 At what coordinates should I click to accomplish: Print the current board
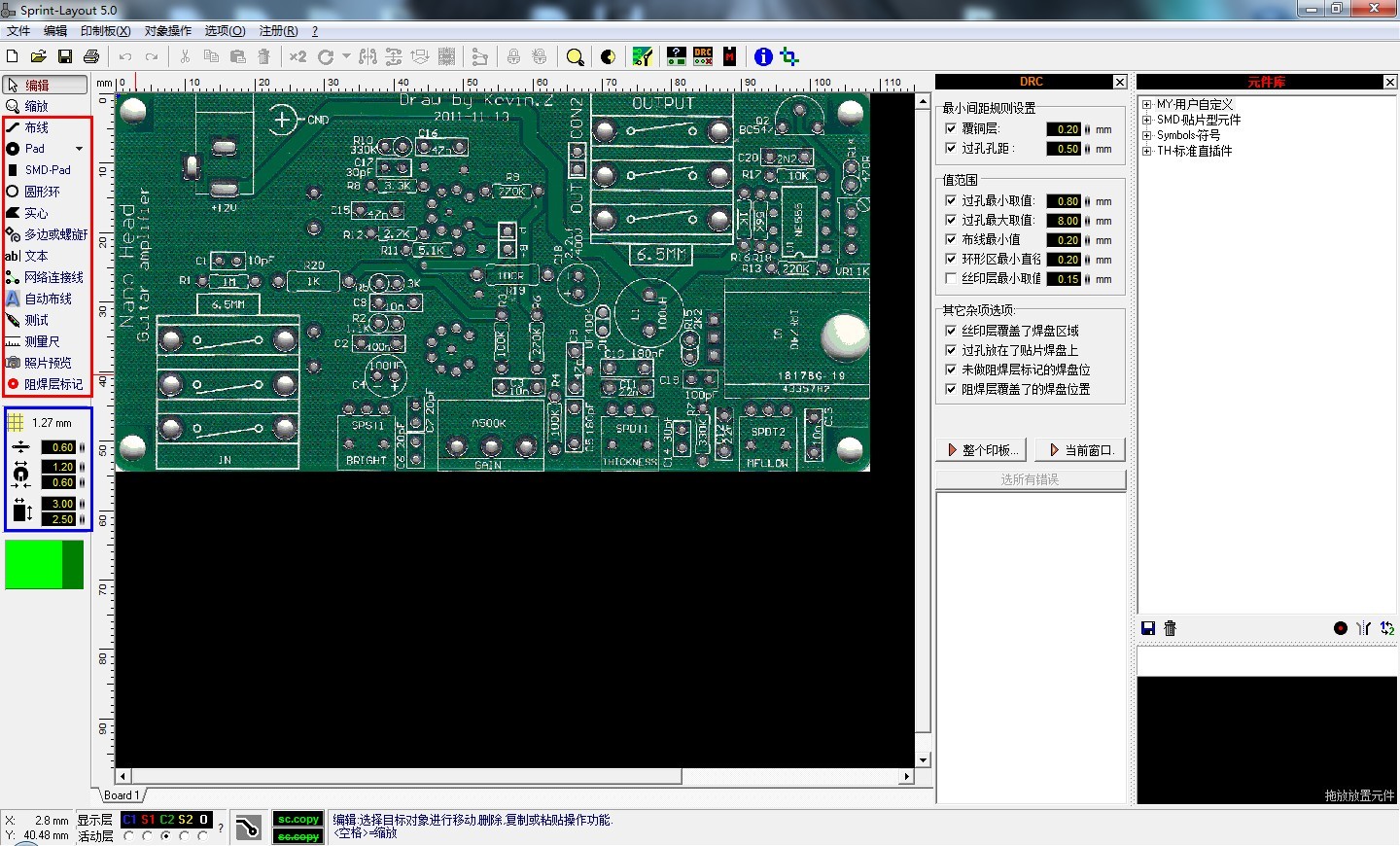[91, 57]
